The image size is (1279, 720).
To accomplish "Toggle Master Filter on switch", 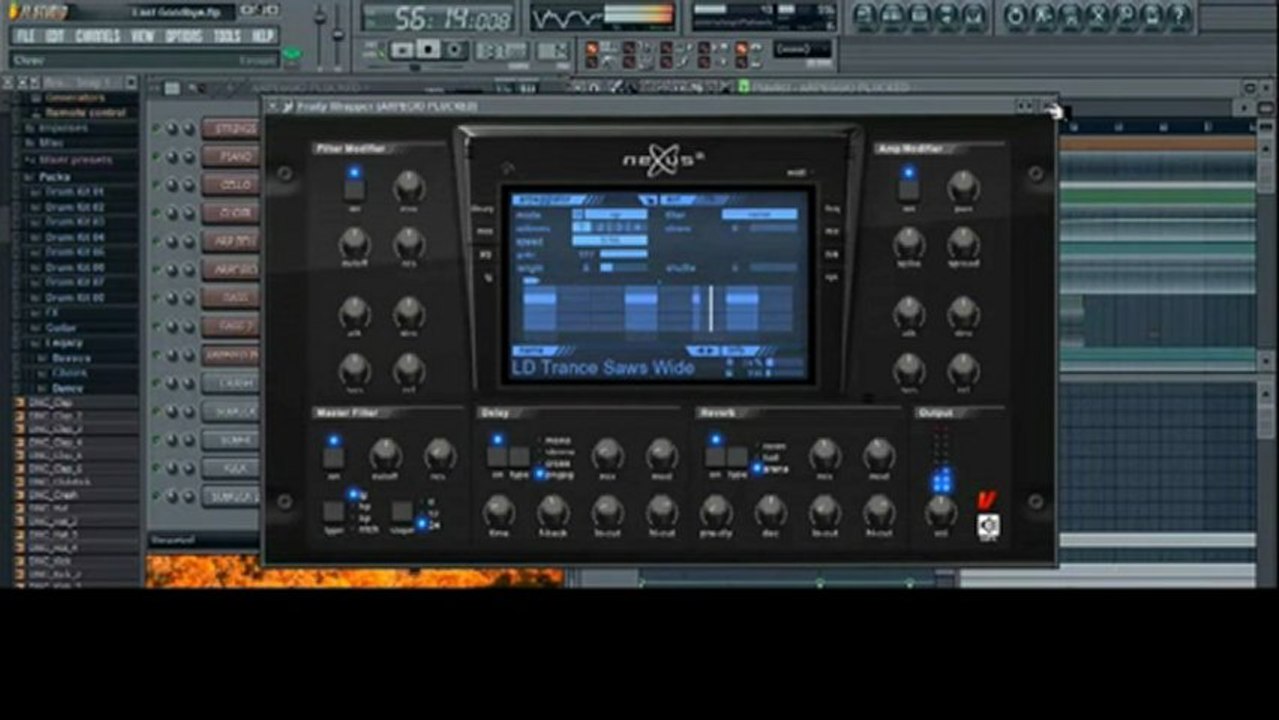I will [333, 458].
